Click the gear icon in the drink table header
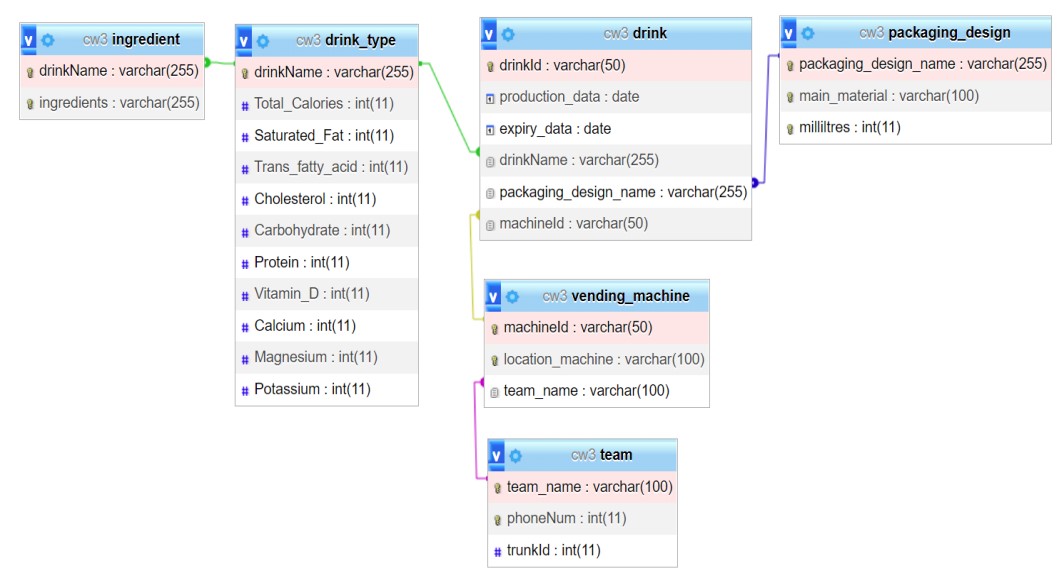1062x583 pixels. (508, 34)
